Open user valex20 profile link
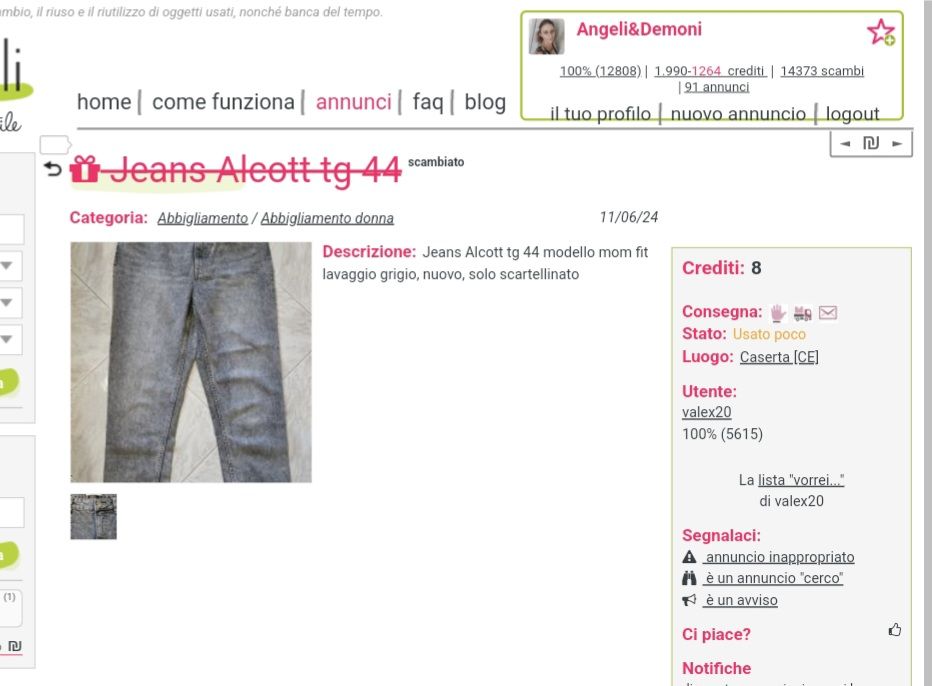 point(707,412)
